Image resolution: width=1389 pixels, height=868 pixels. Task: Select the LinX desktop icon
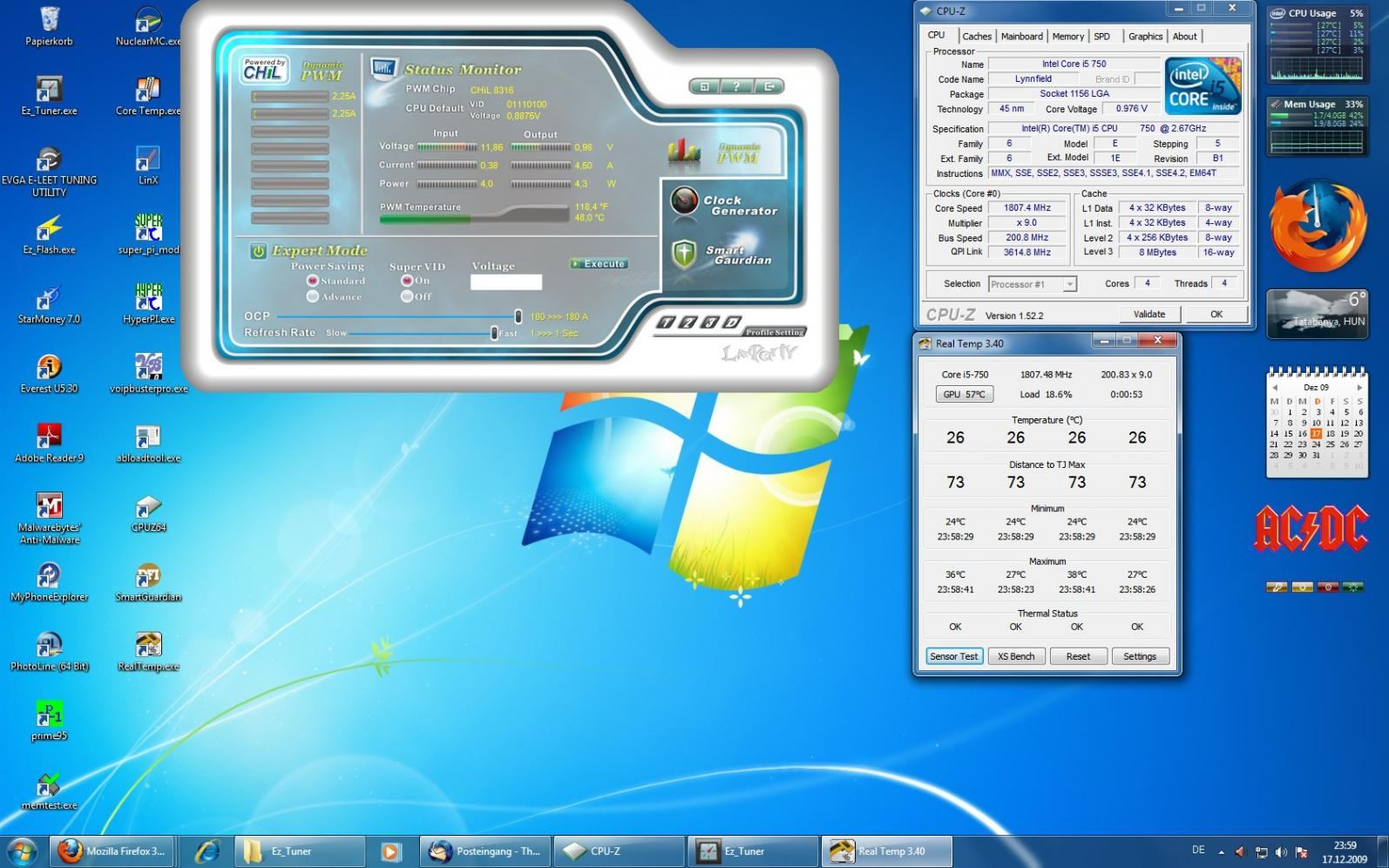[x=148, y=166]
